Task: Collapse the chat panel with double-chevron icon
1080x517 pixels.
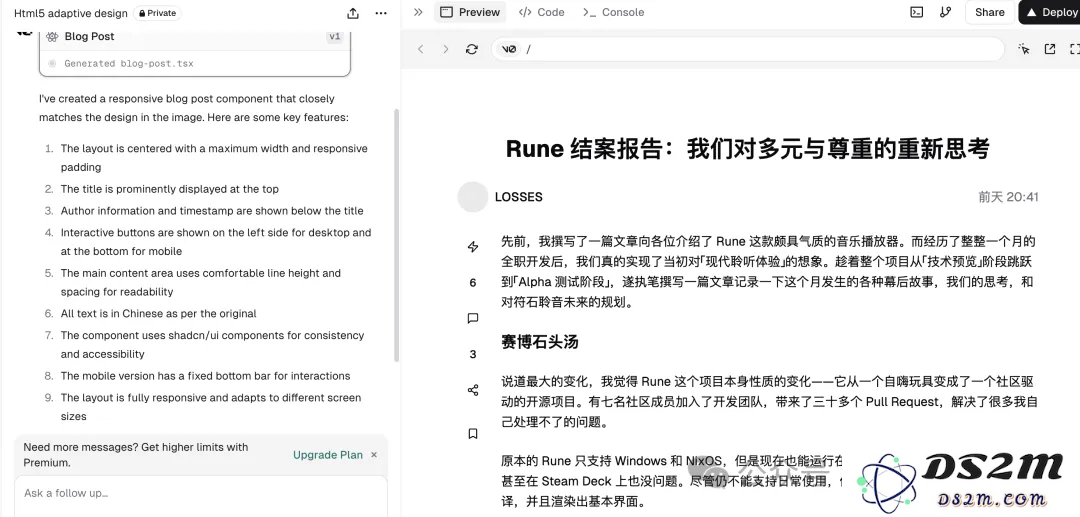Action: tap(418, 12)
